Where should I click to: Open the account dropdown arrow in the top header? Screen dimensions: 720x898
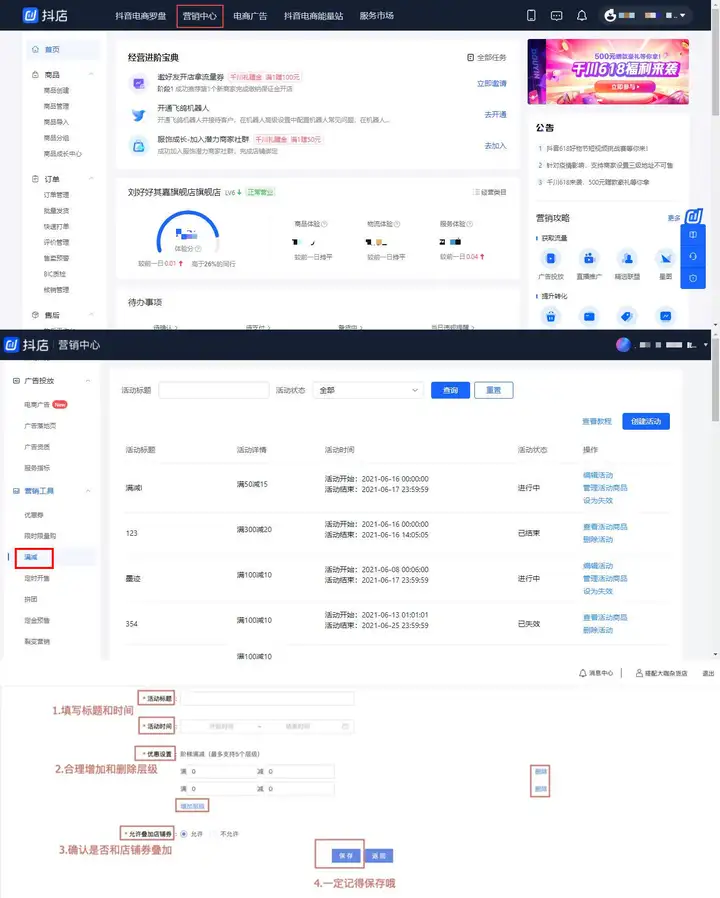(x=683, y=15)
